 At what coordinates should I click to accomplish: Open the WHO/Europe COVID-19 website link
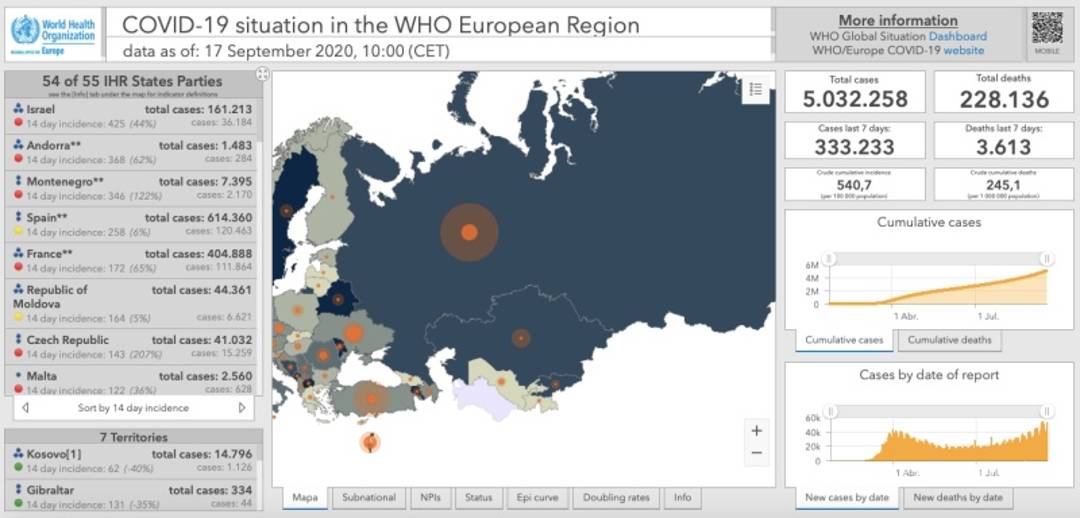click(964, 50)
